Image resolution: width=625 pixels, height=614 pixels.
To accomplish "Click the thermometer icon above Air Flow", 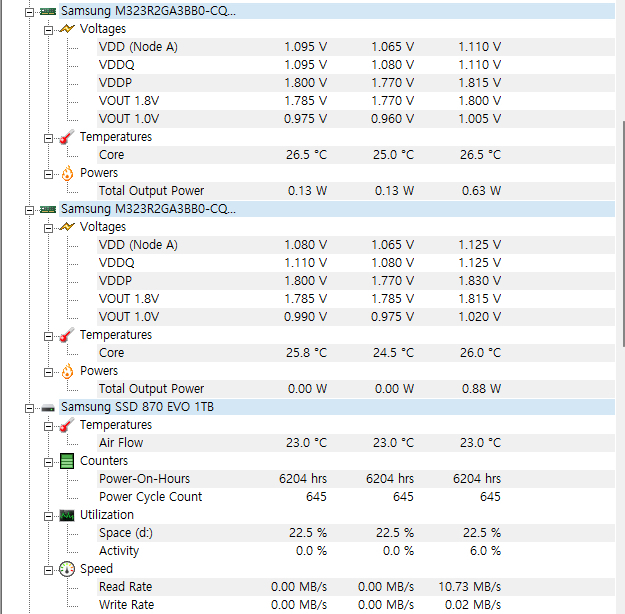I will coord(67,425).
